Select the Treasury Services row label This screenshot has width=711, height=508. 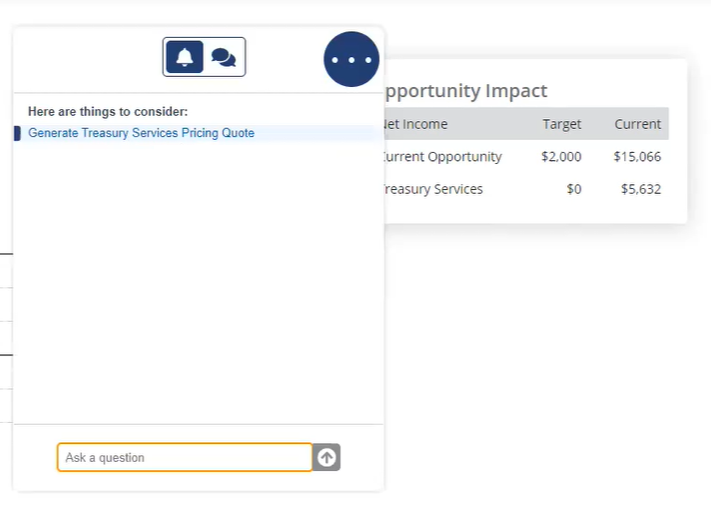pos(433,189)
